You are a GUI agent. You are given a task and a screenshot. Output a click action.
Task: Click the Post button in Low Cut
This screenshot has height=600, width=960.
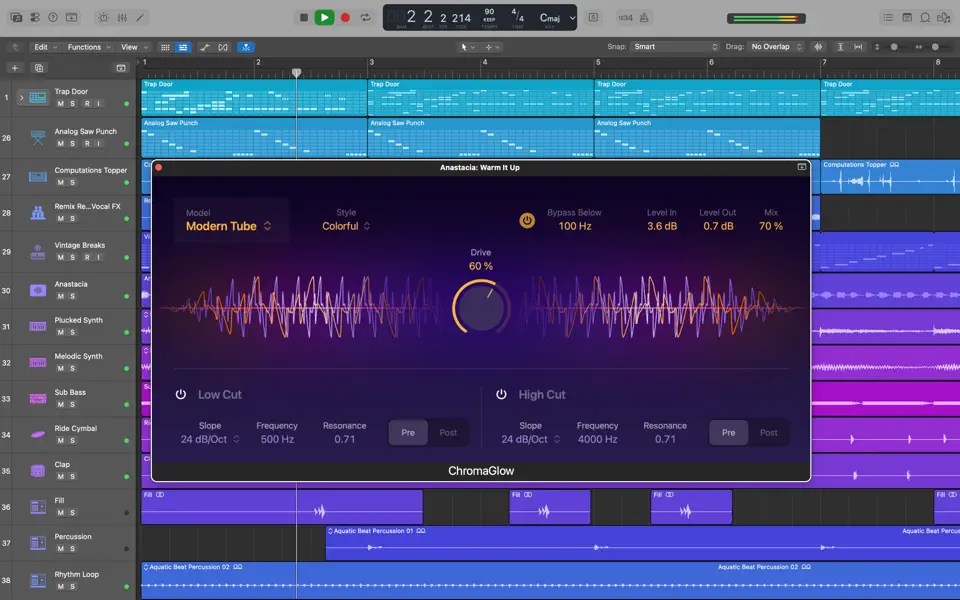[448, 432]
